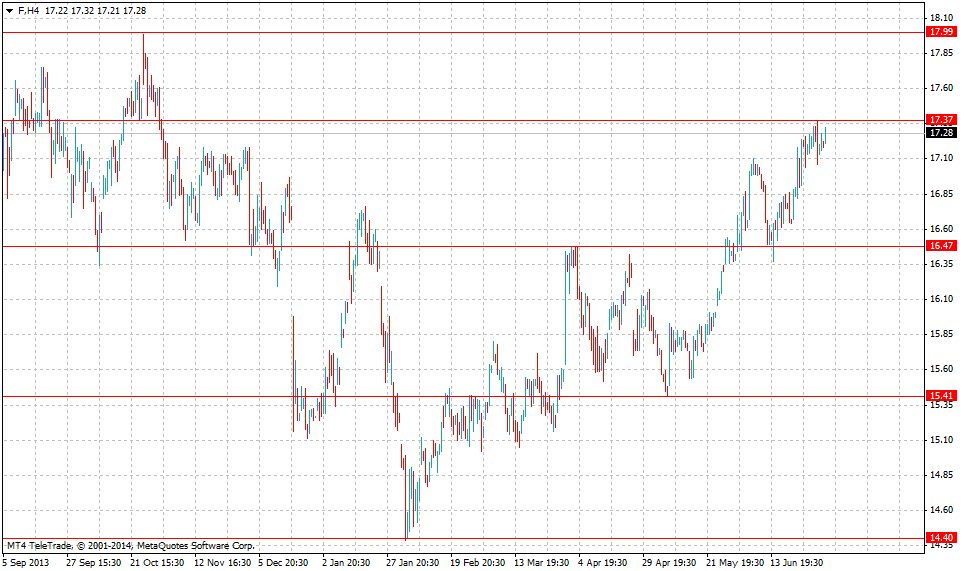This screenshot has height=571, width=964.
Task: Click the 13 Jun 19:30 time label
Action: pyautogui.click(x=797, y=562)
